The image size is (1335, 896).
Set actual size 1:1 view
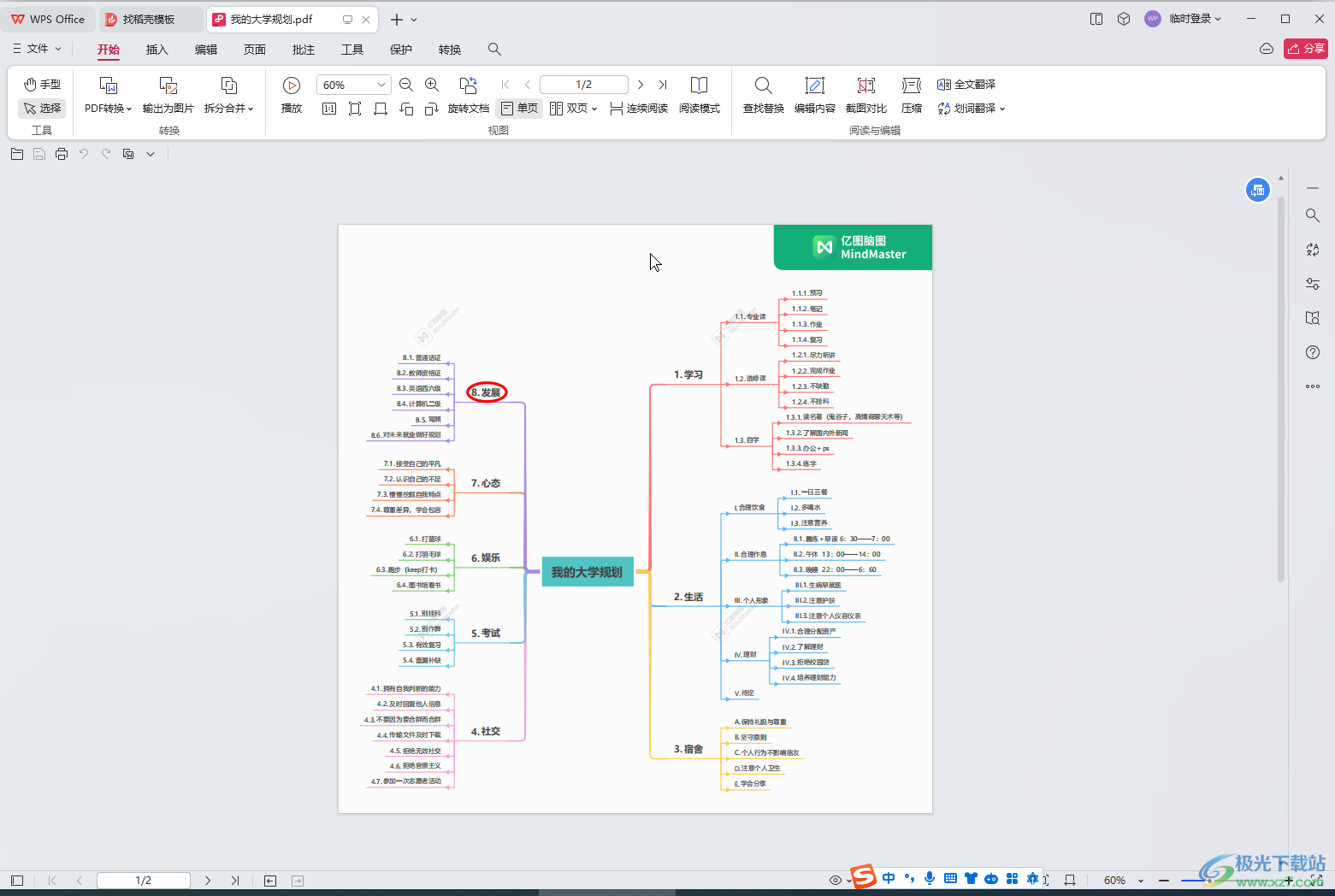(x=329, y=109)
